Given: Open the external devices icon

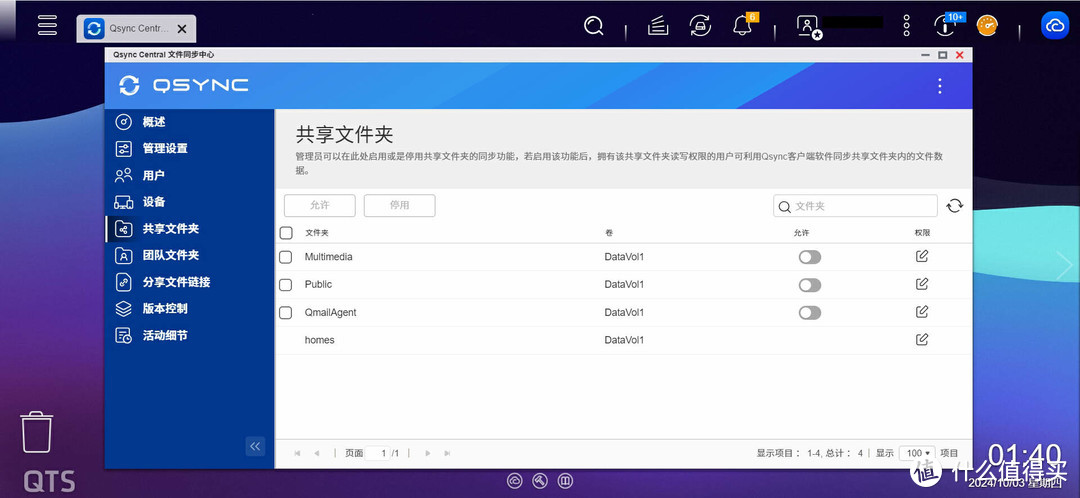Looking at the screenshot, I should (700, 26).
